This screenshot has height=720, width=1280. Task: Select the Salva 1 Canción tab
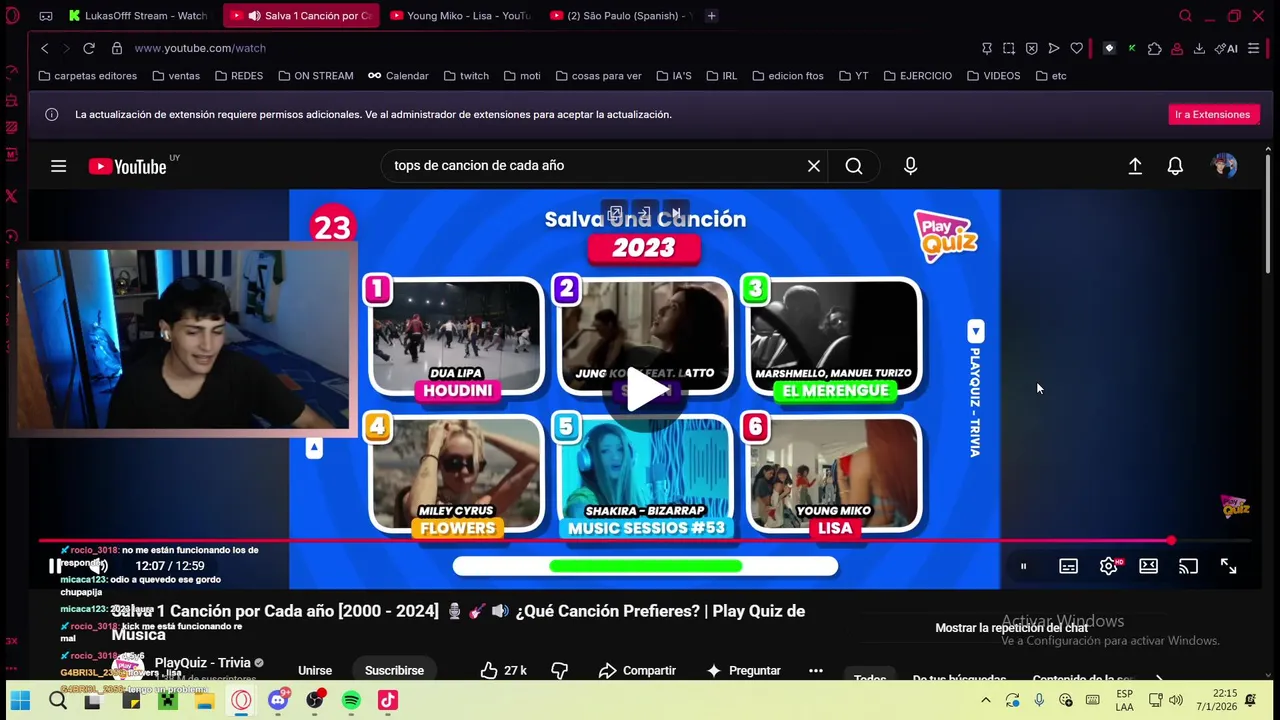[x=300, y=16]
